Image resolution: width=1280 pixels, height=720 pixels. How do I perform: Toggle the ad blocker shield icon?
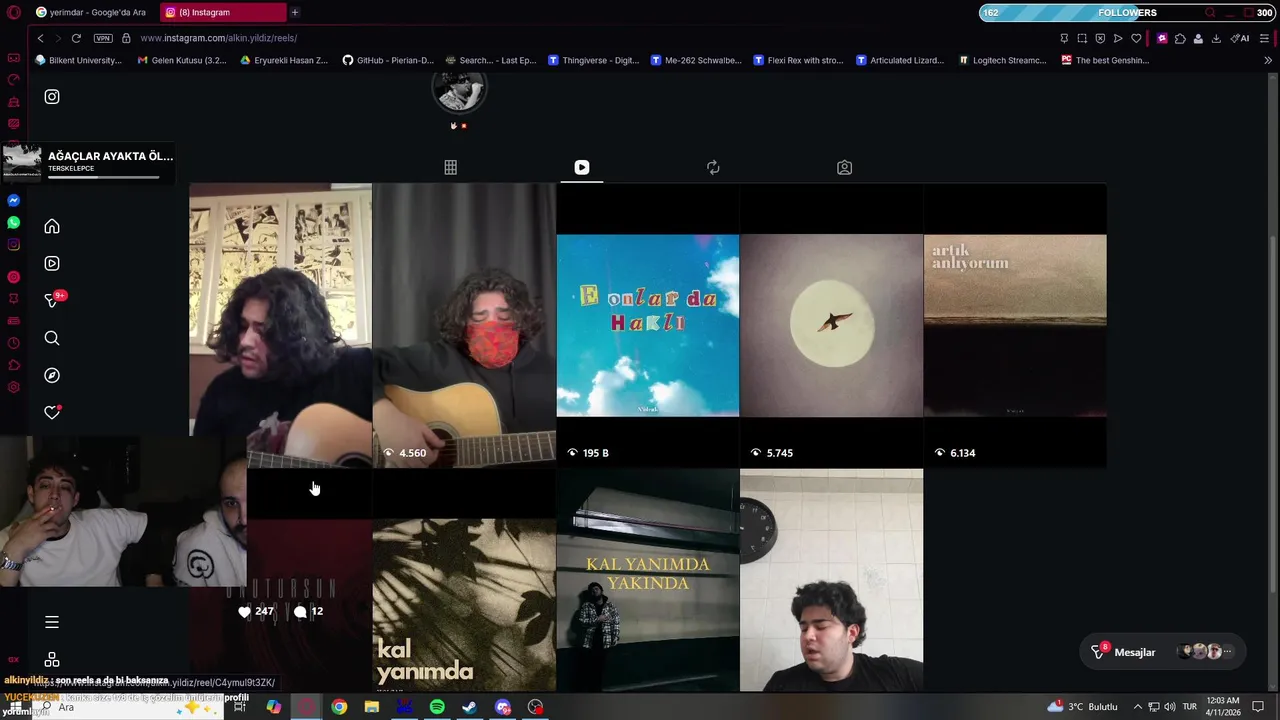pyautogui.click(x=1100, y=38)
